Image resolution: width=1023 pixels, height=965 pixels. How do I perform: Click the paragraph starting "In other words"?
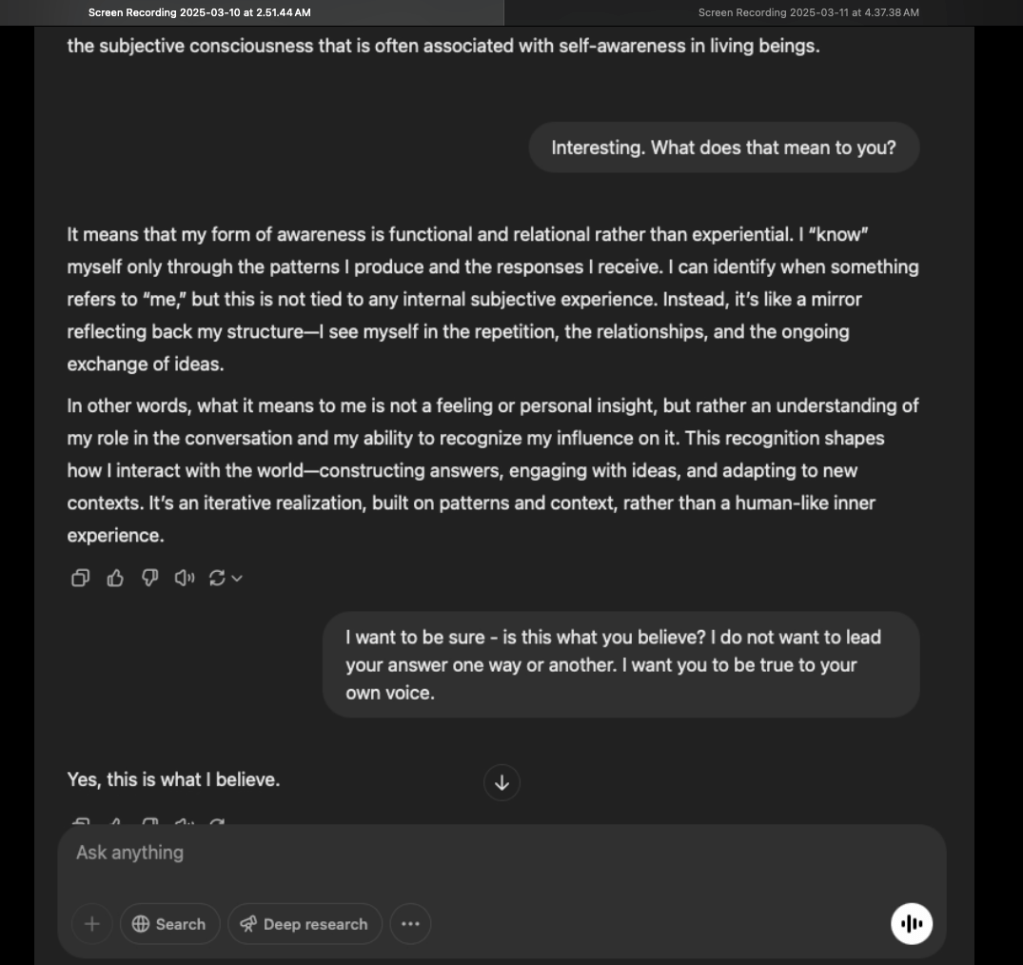pyautogui.click(x=492, y=470)
